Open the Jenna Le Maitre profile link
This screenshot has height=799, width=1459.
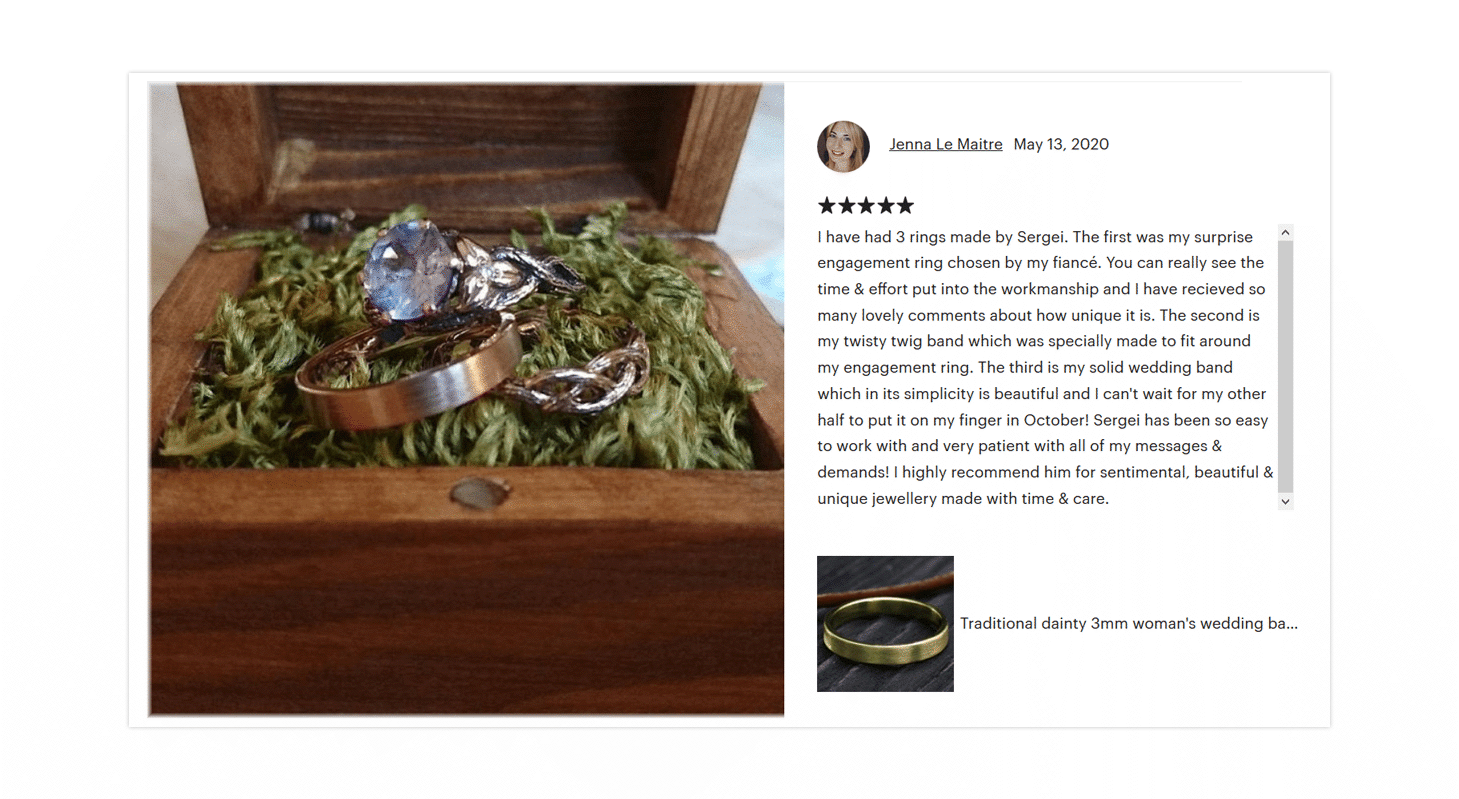click(x=946, y=144)
